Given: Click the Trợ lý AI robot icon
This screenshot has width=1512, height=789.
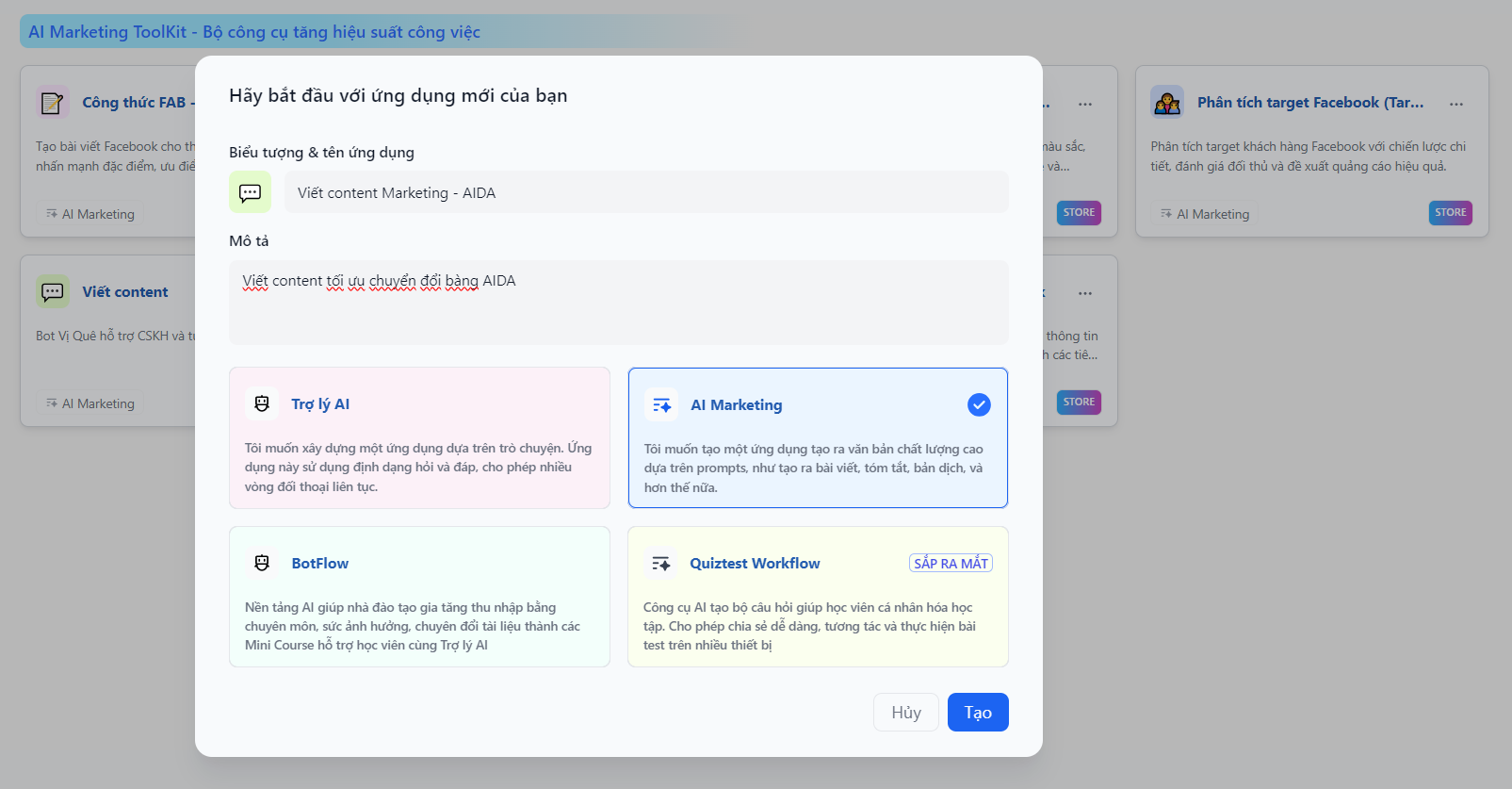Looking at the screenshot, I should [262, 403].
